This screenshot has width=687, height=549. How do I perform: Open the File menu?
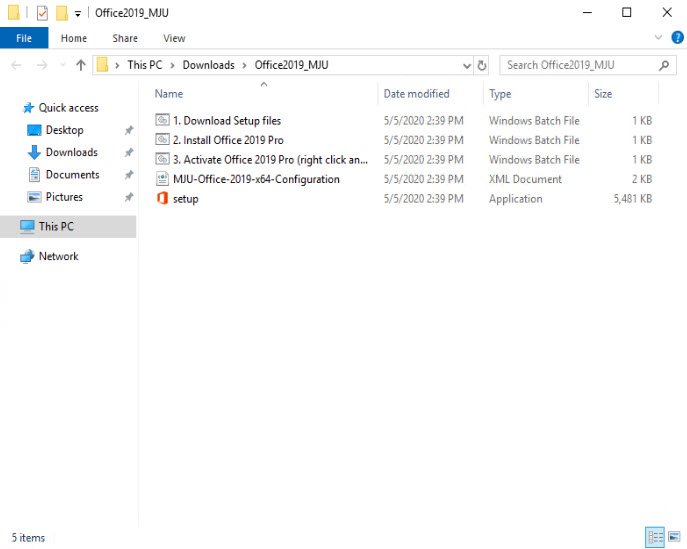(24, 38)
